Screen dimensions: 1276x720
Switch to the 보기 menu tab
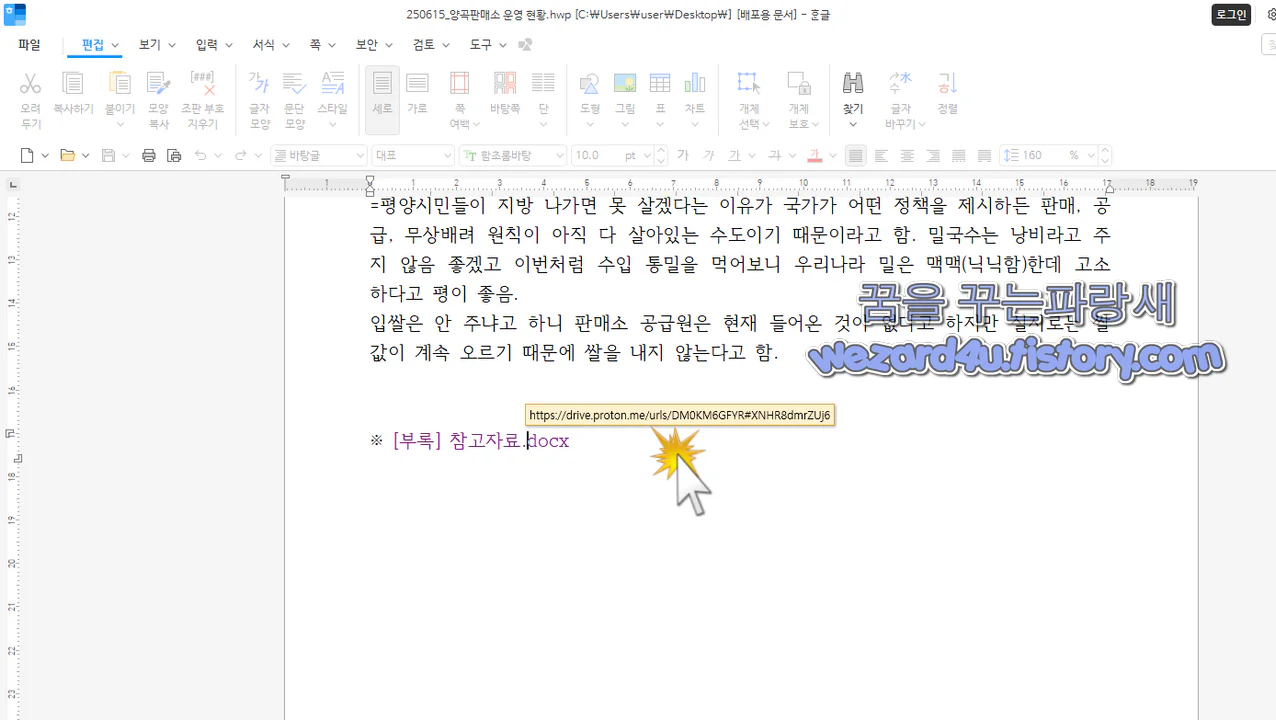(x=148, y=44)
